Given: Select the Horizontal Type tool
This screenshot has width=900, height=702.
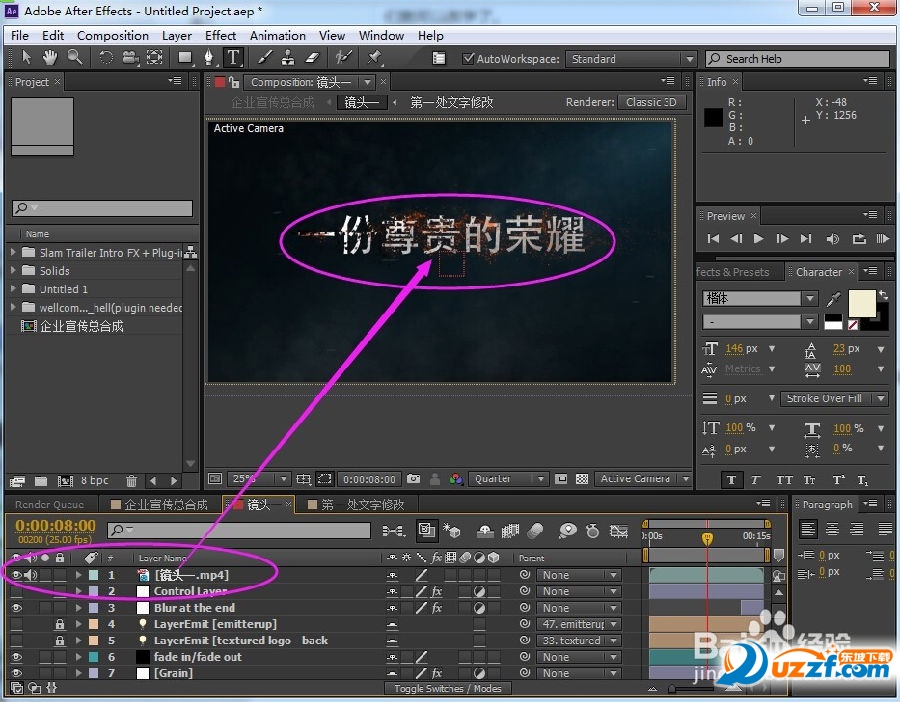Looking at the screenshot, I should click(233, 57).
